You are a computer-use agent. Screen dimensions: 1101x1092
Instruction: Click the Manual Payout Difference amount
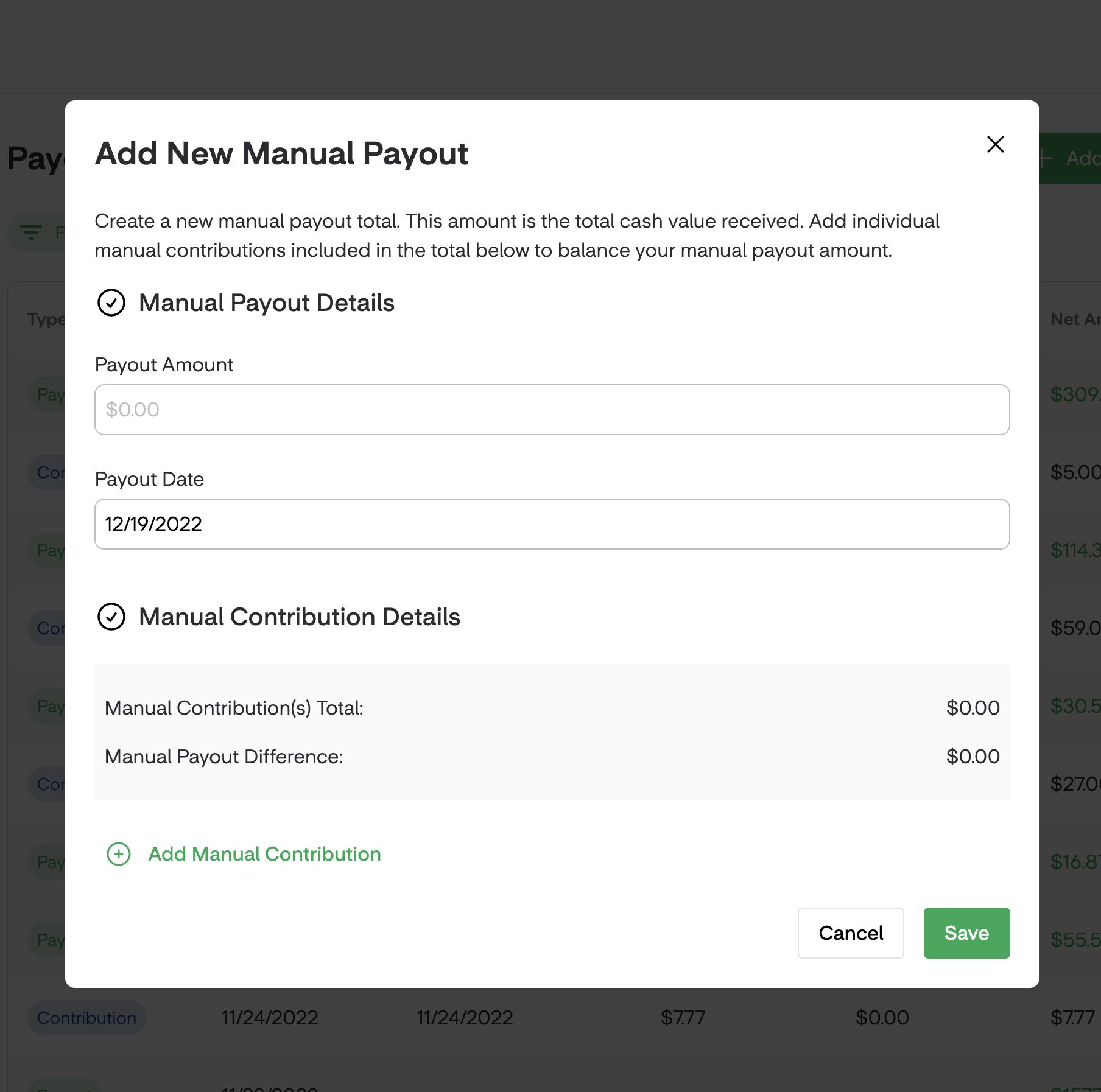coord(973,757)
